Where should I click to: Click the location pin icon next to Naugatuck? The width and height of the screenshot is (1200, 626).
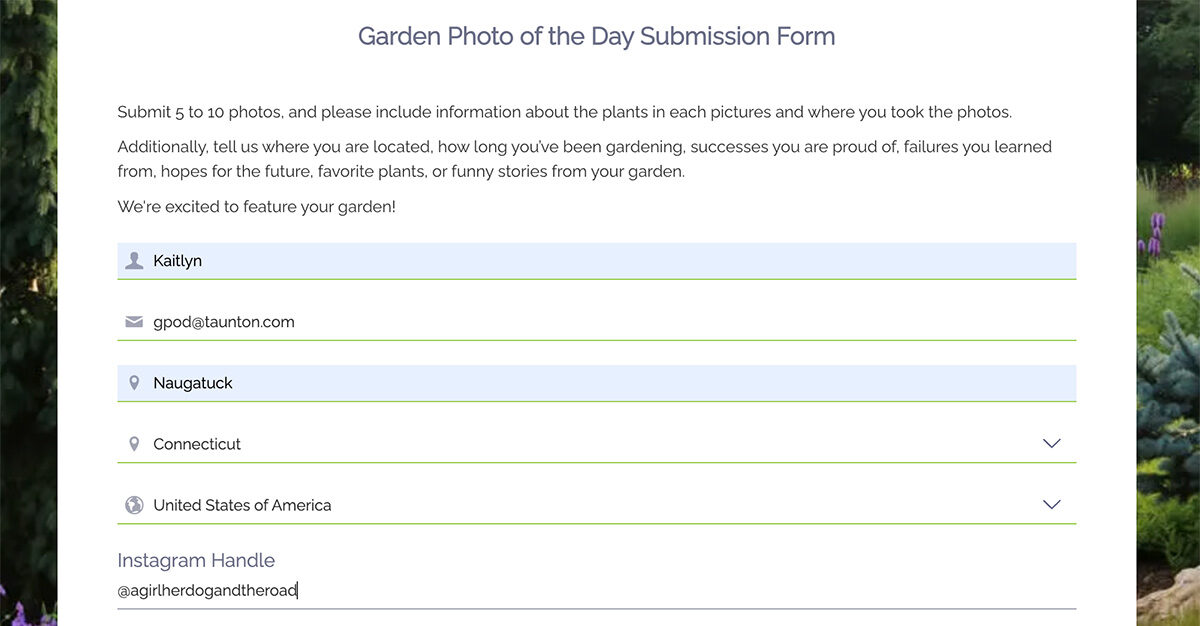click(x=134, y=383)
